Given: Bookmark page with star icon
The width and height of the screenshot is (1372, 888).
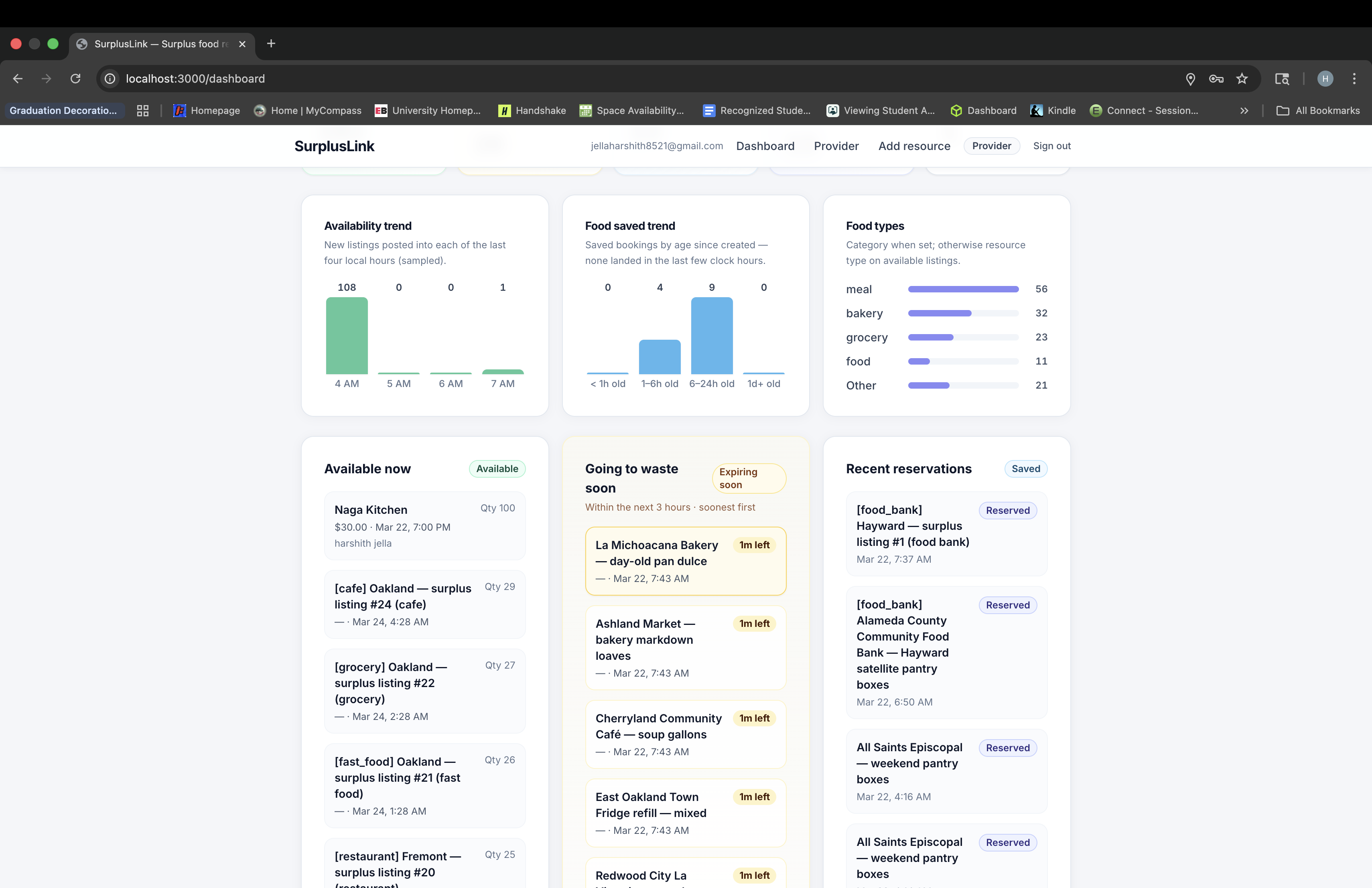Looking at the screenshot, I should (1242, 78).
